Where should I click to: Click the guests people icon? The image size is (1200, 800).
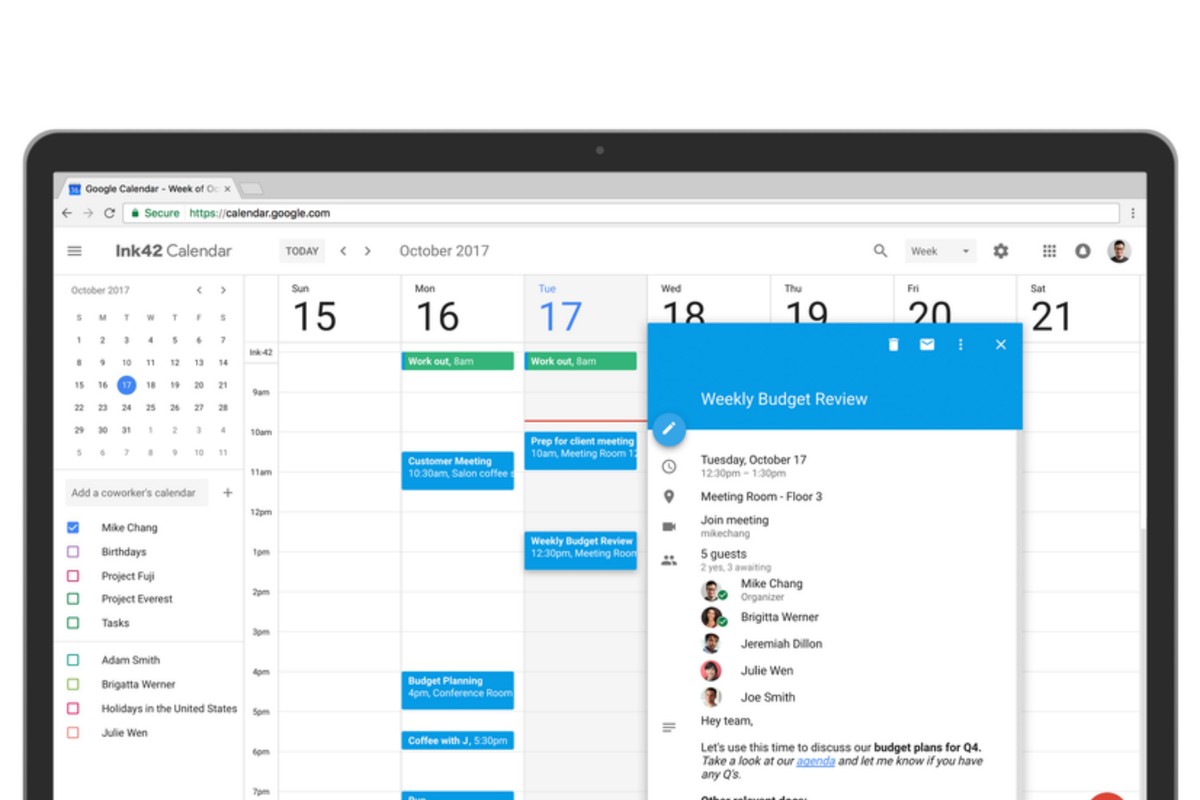click(x=669, y=560)
